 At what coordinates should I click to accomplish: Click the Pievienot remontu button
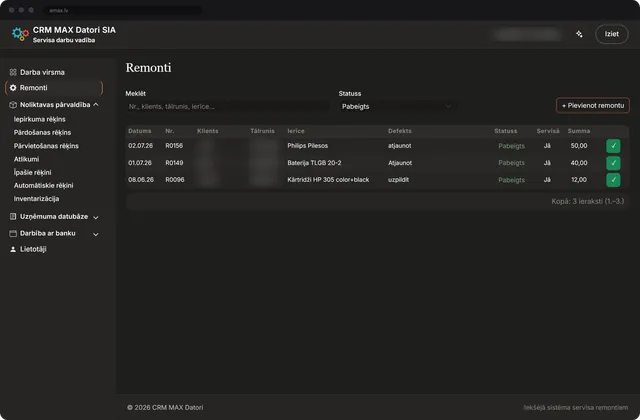[x=593, y=106]
